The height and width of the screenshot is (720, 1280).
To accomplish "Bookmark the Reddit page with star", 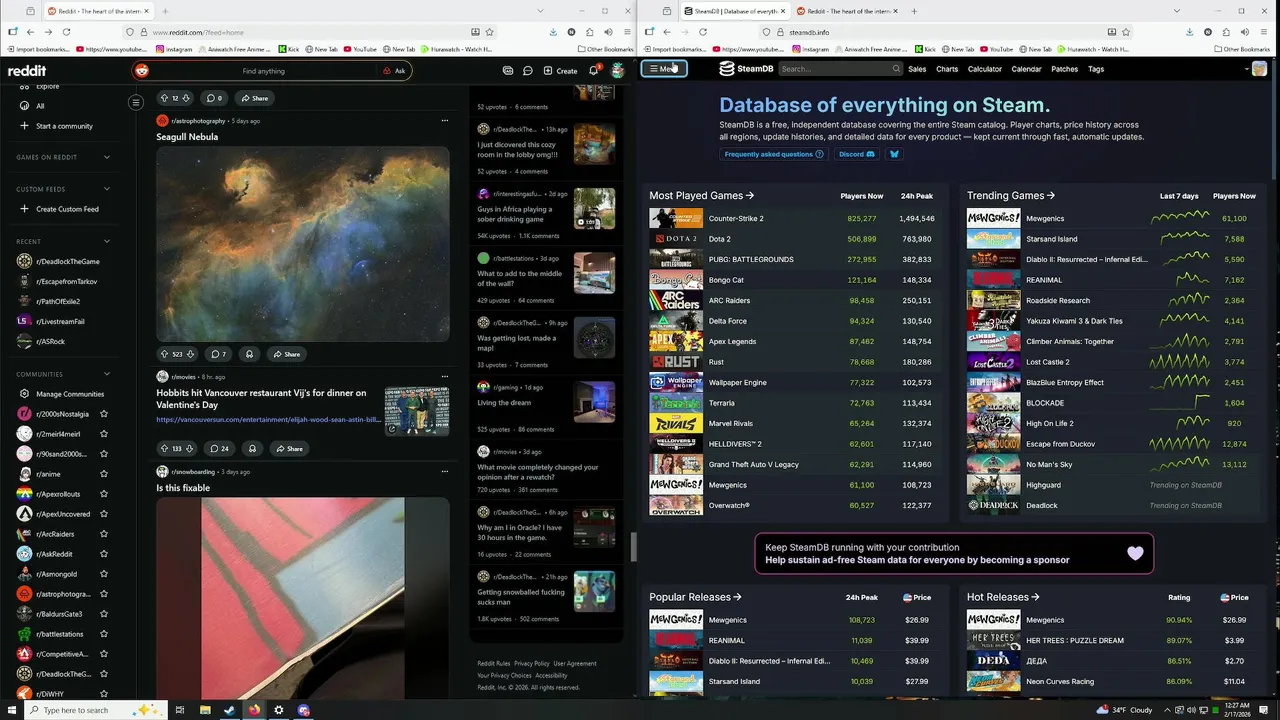I will [489, 32].
